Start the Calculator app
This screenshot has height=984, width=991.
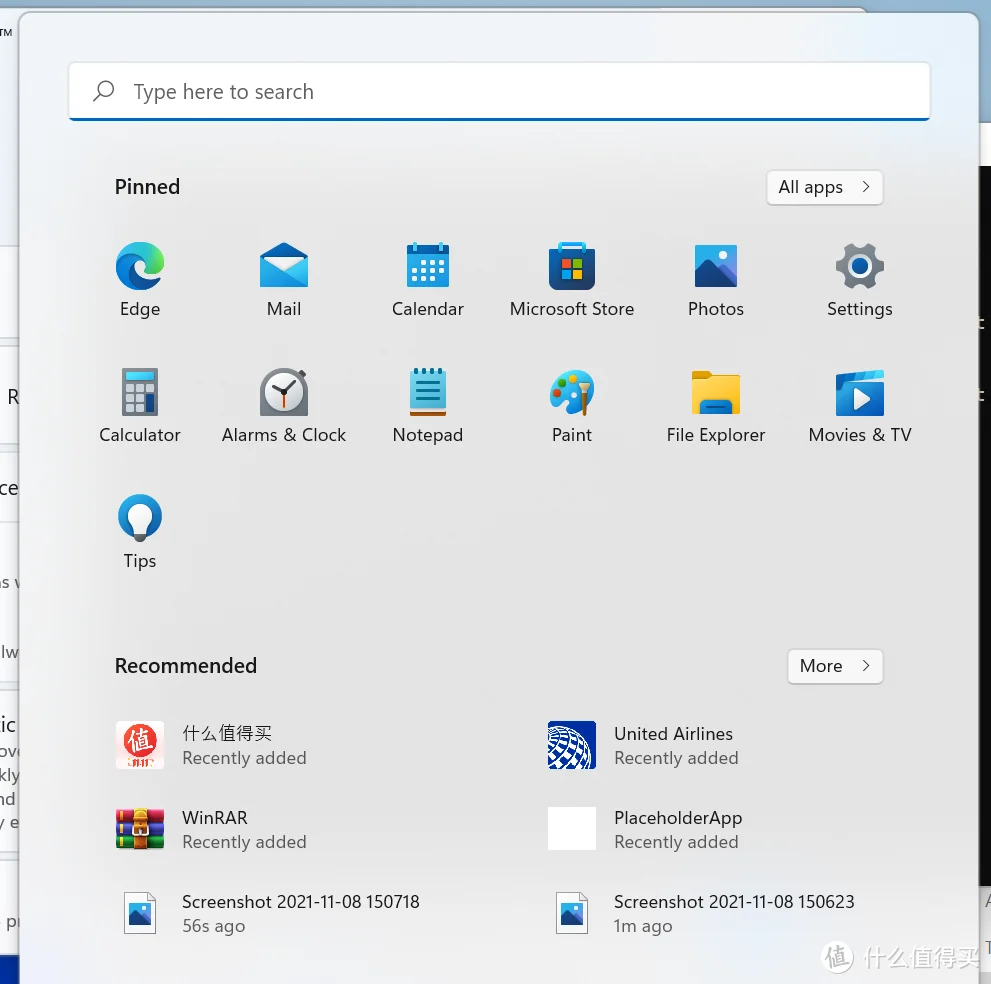point(140,406)
